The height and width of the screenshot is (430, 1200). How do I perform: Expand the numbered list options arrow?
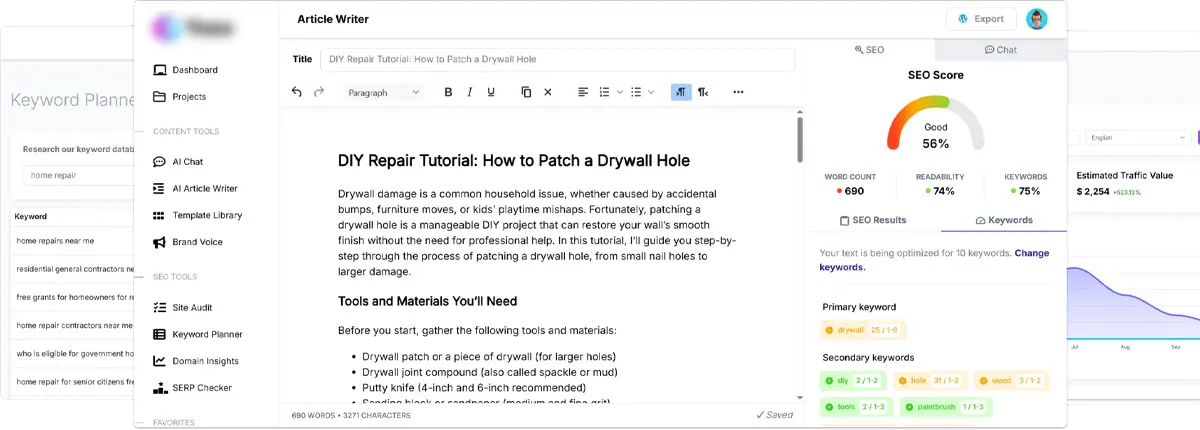618,92
